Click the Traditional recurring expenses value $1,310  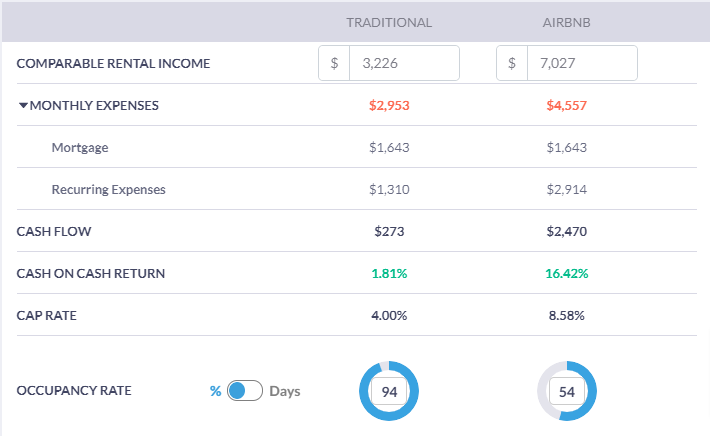tap(389, 189)
